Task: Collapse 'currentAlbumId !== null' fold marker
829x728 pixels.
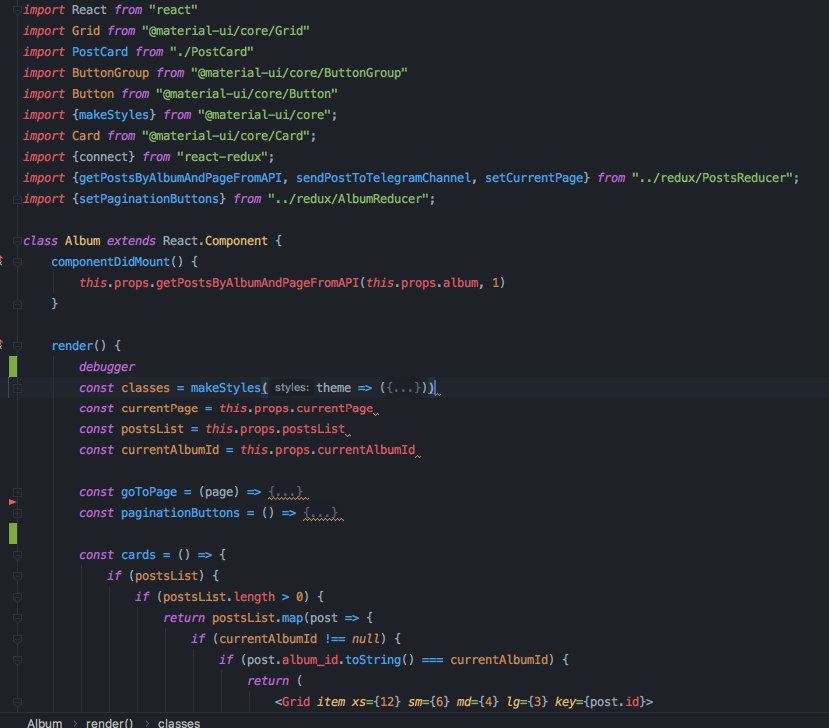Action: click(x=17, y=639)
